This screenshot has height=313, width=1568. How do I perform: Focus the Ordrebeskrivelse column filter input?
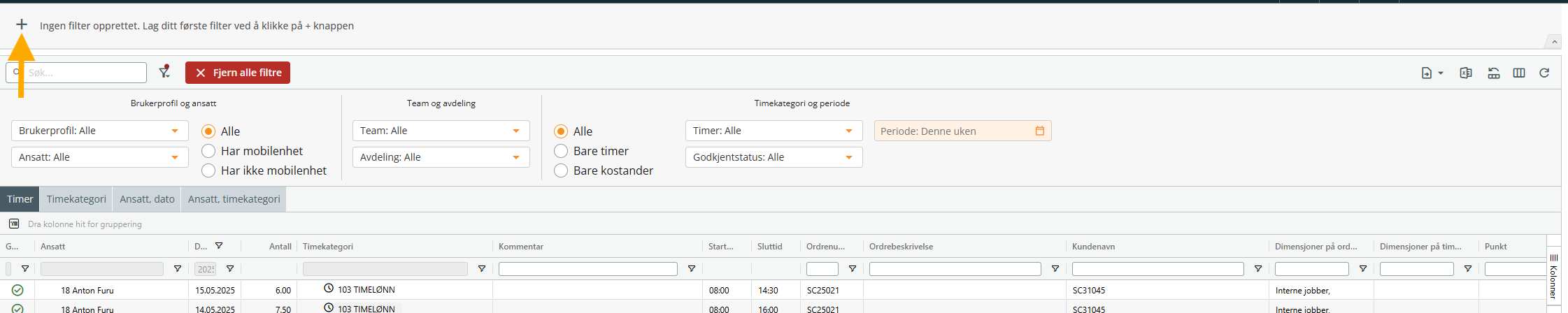pos(955,269)
